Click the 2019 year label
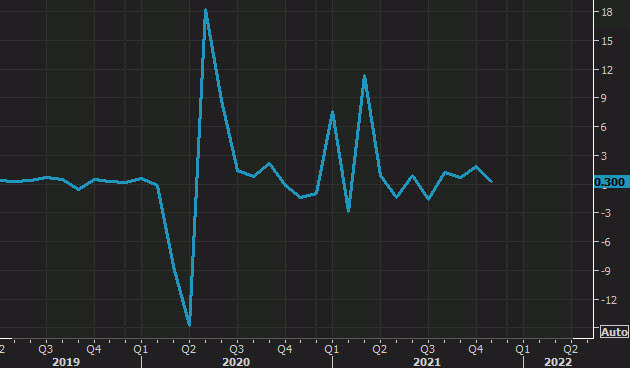This screenshot has height=368, width=630. (66, 362)
